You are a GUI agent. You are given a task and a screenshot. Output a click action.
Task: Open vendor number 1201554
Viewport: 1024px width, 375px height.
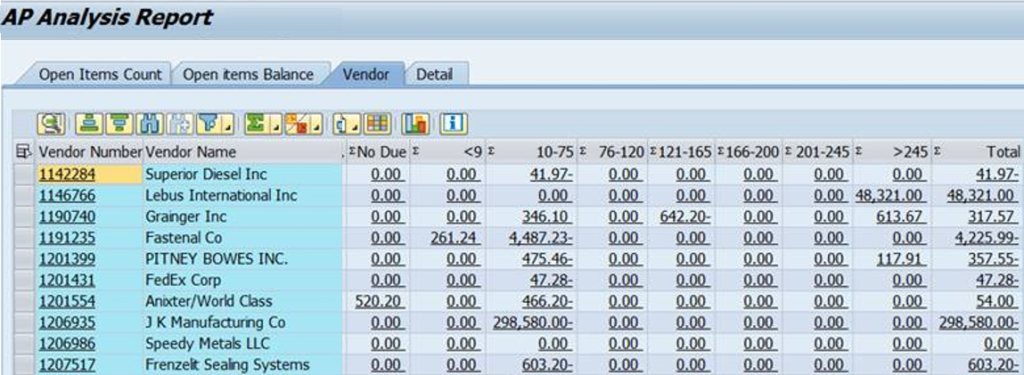68,301
